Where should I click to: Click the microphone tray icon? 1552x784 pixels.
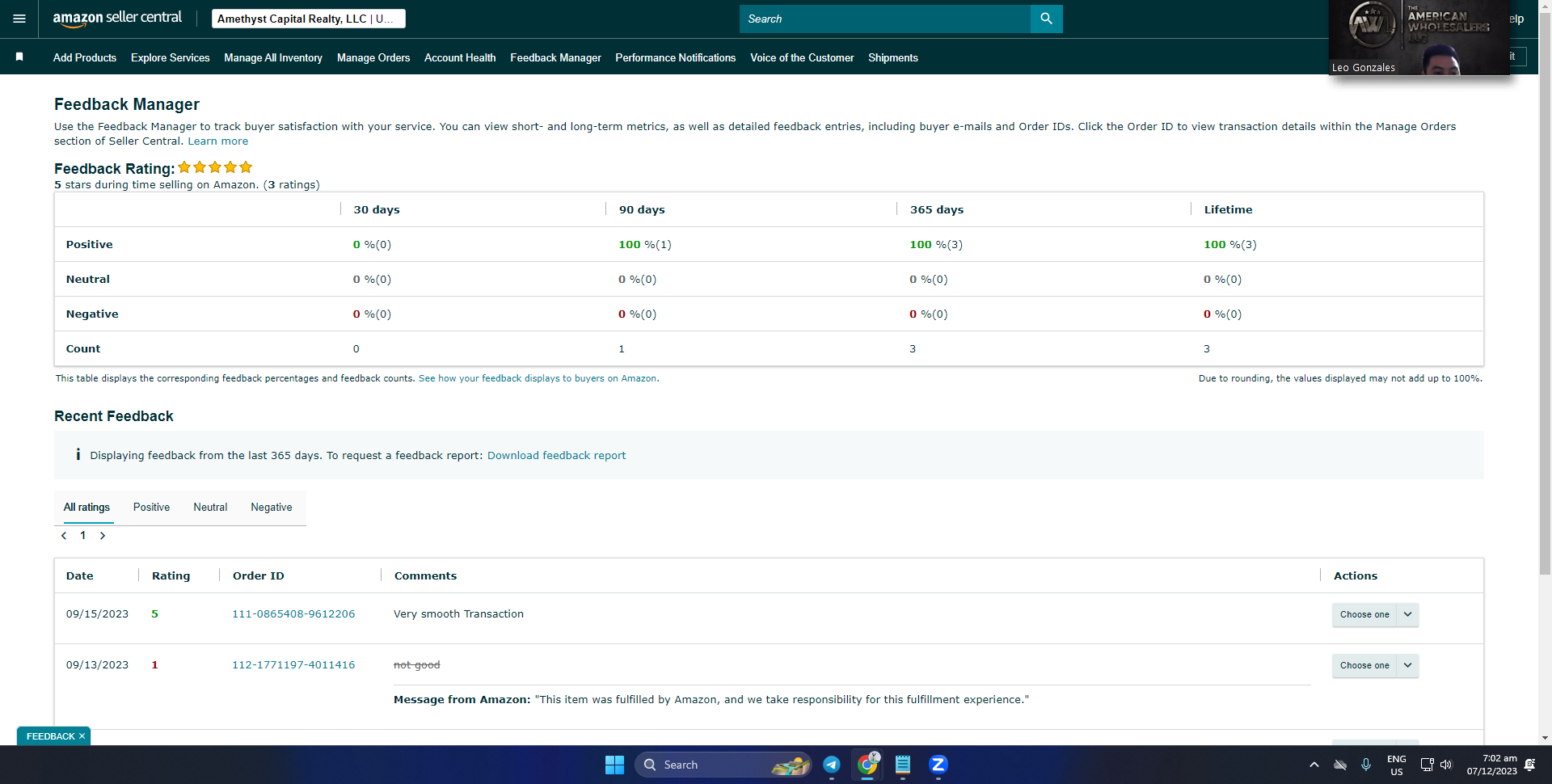pos(1366,765)
